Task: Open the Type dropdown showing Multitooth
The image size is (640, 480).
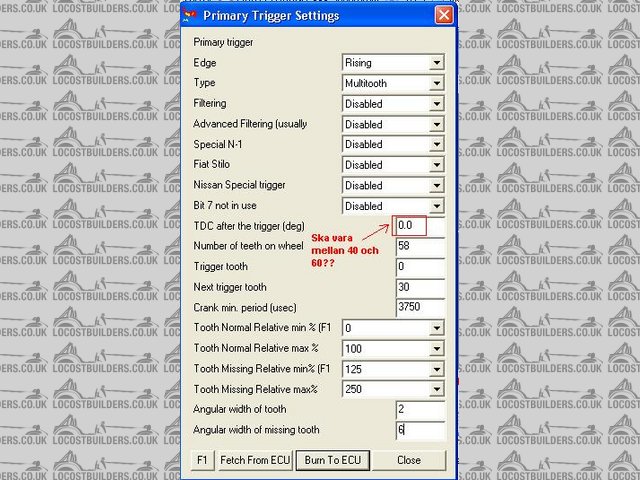Action: 393,83
